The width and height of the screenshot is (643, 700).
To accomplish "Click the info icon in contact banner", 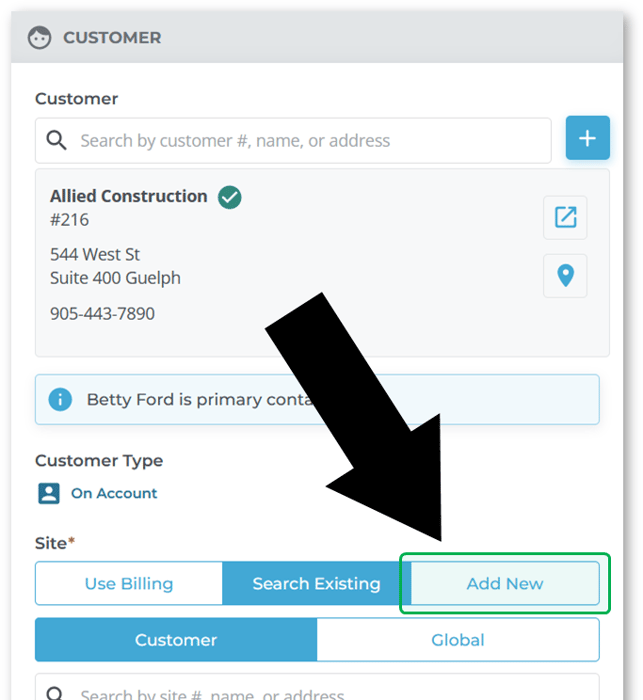I will click(60, 400).
